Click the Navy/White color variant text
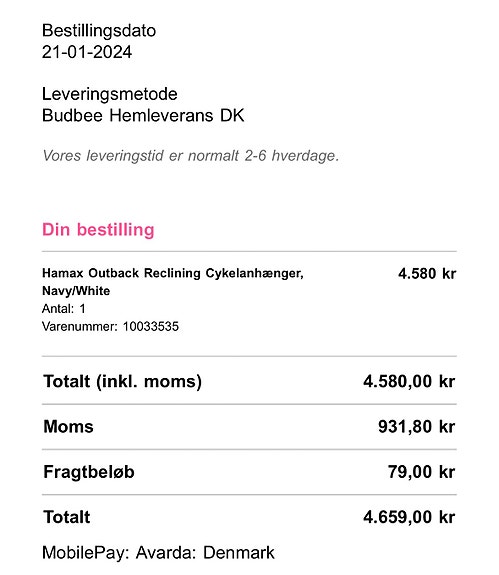 coord(76,291)
